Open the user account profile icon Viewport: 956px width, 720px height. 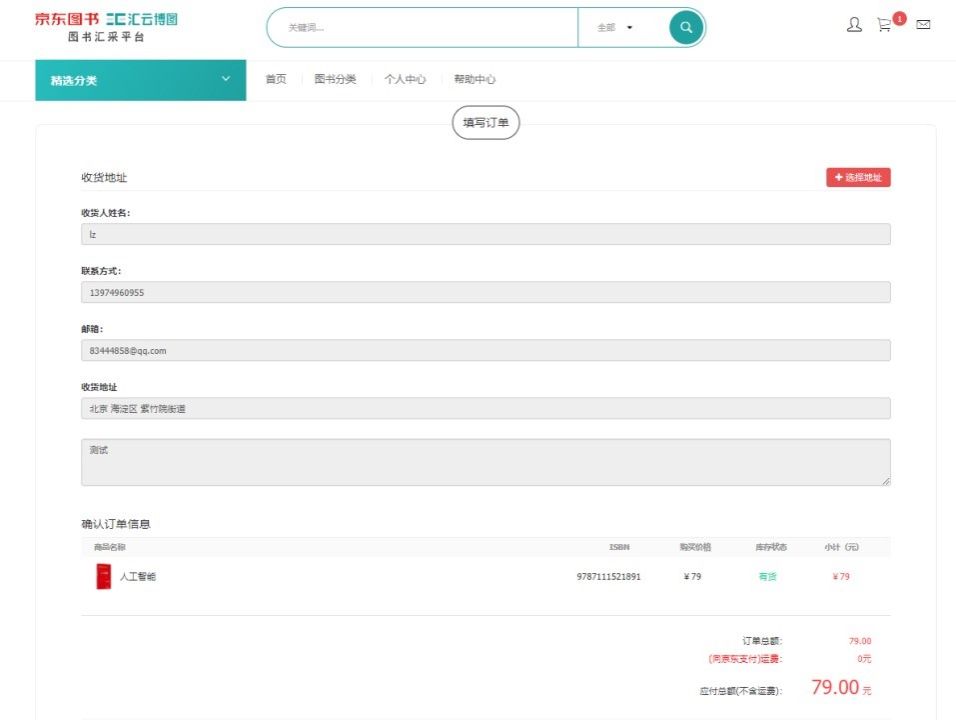854,25
